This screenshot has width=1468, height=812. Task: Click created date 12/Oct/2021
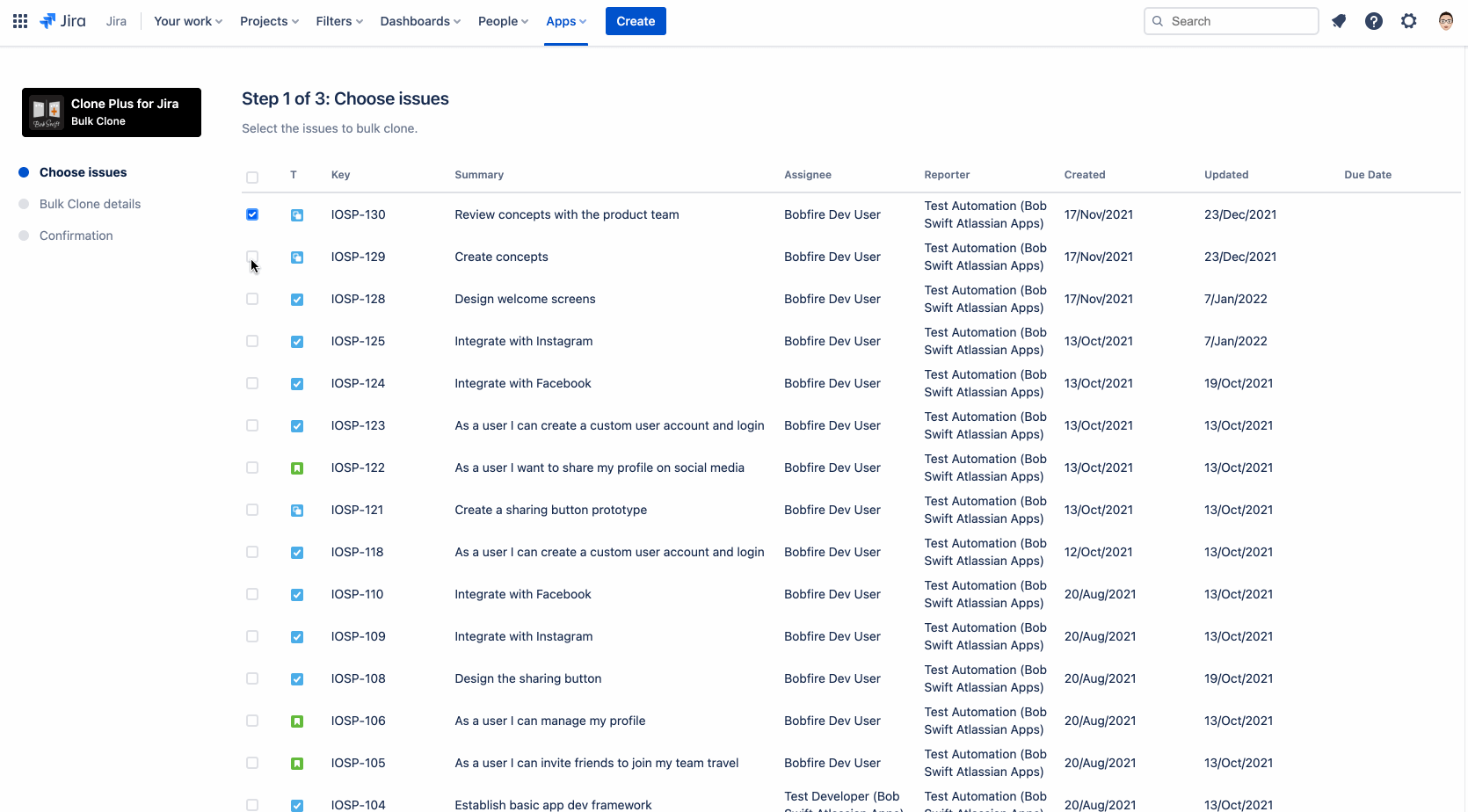(x=1098, y=552)
